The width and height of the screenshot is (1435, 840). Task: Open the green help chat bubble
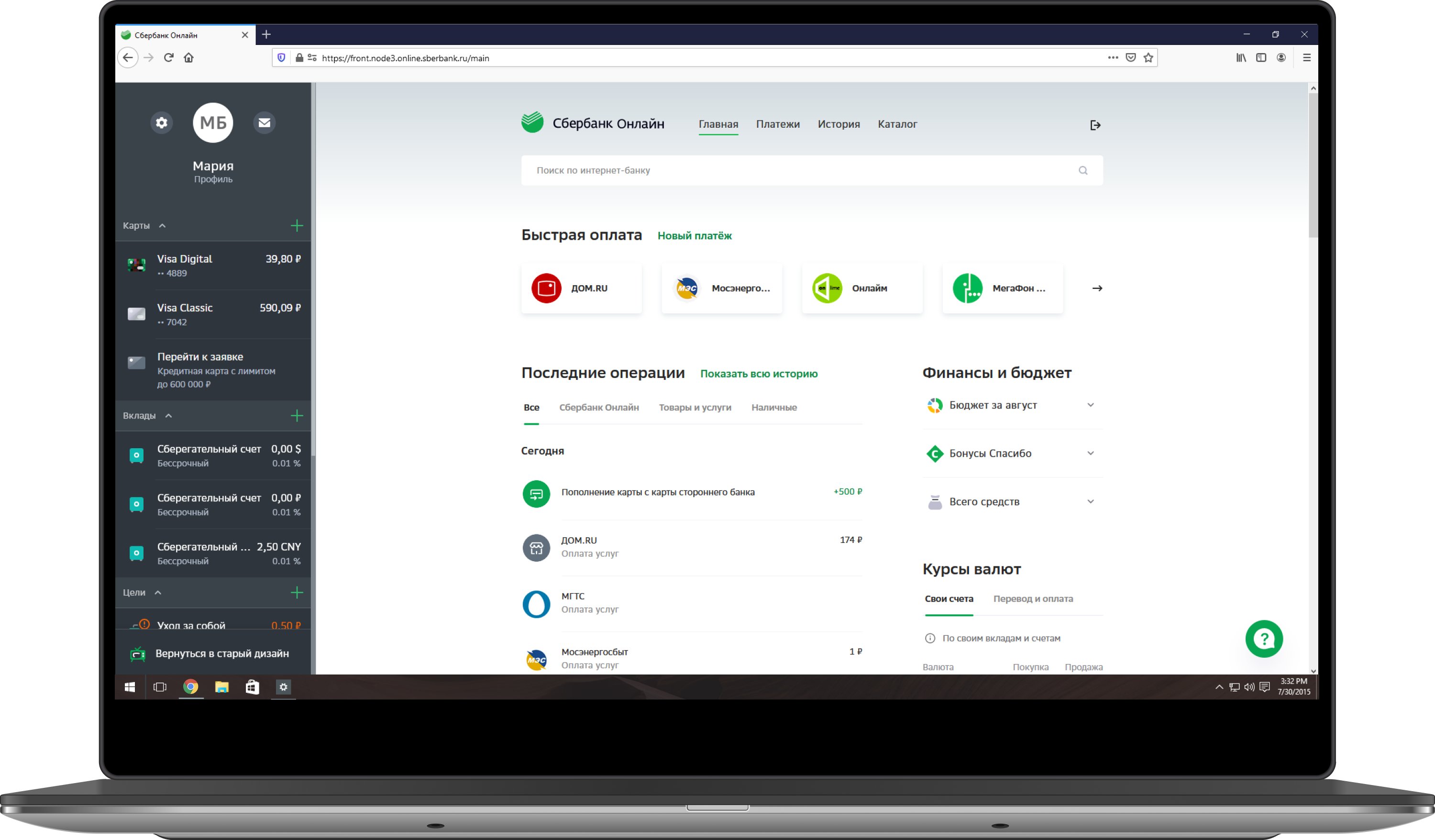pos(1264,639)
